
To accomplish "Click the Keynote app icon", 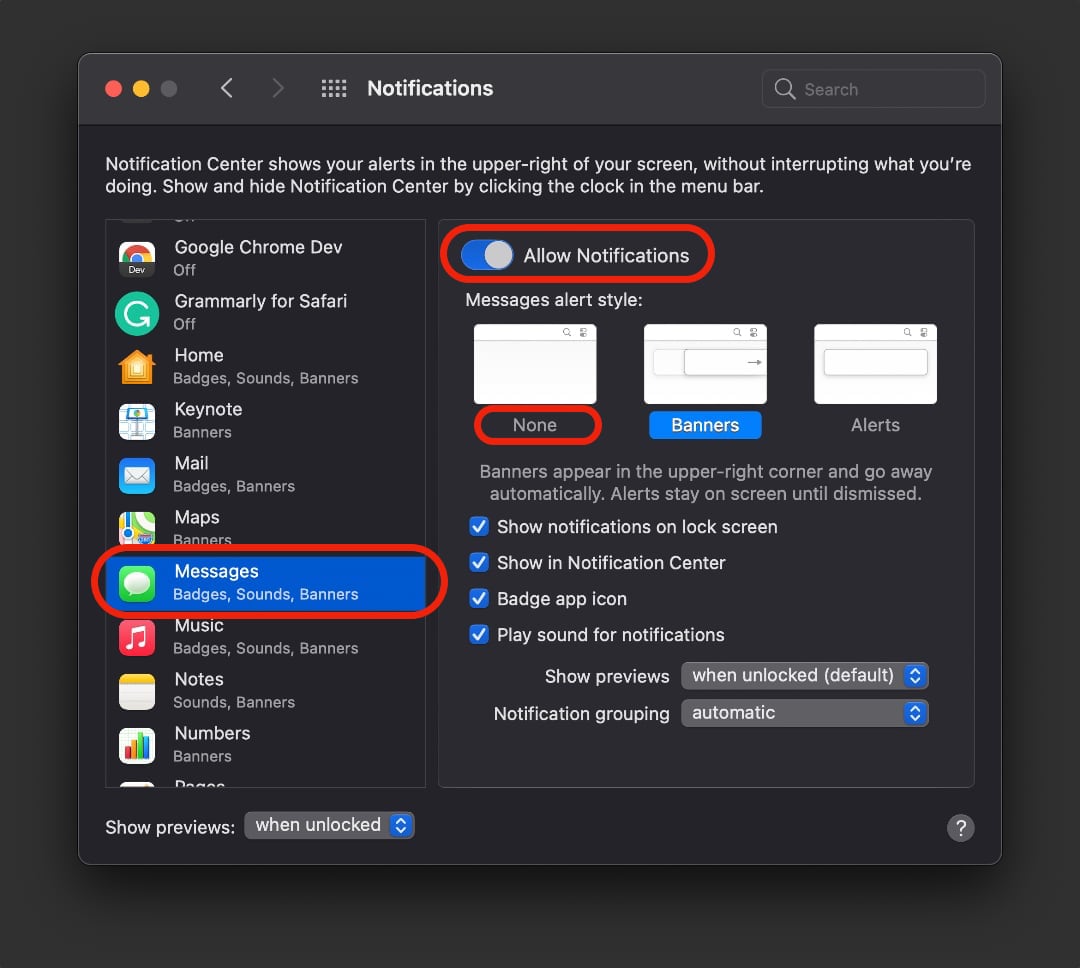I will click(137, 421).
